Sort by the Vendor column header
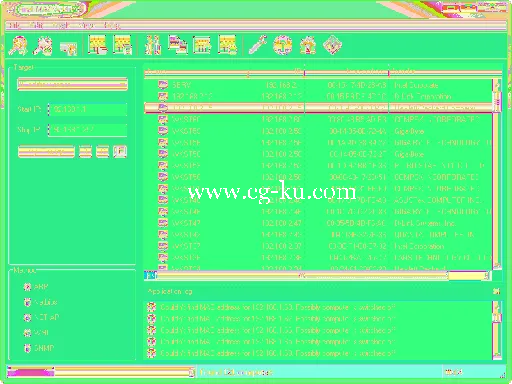The height and width of the screenshot is (384, 512). click(x=445, y=72)
